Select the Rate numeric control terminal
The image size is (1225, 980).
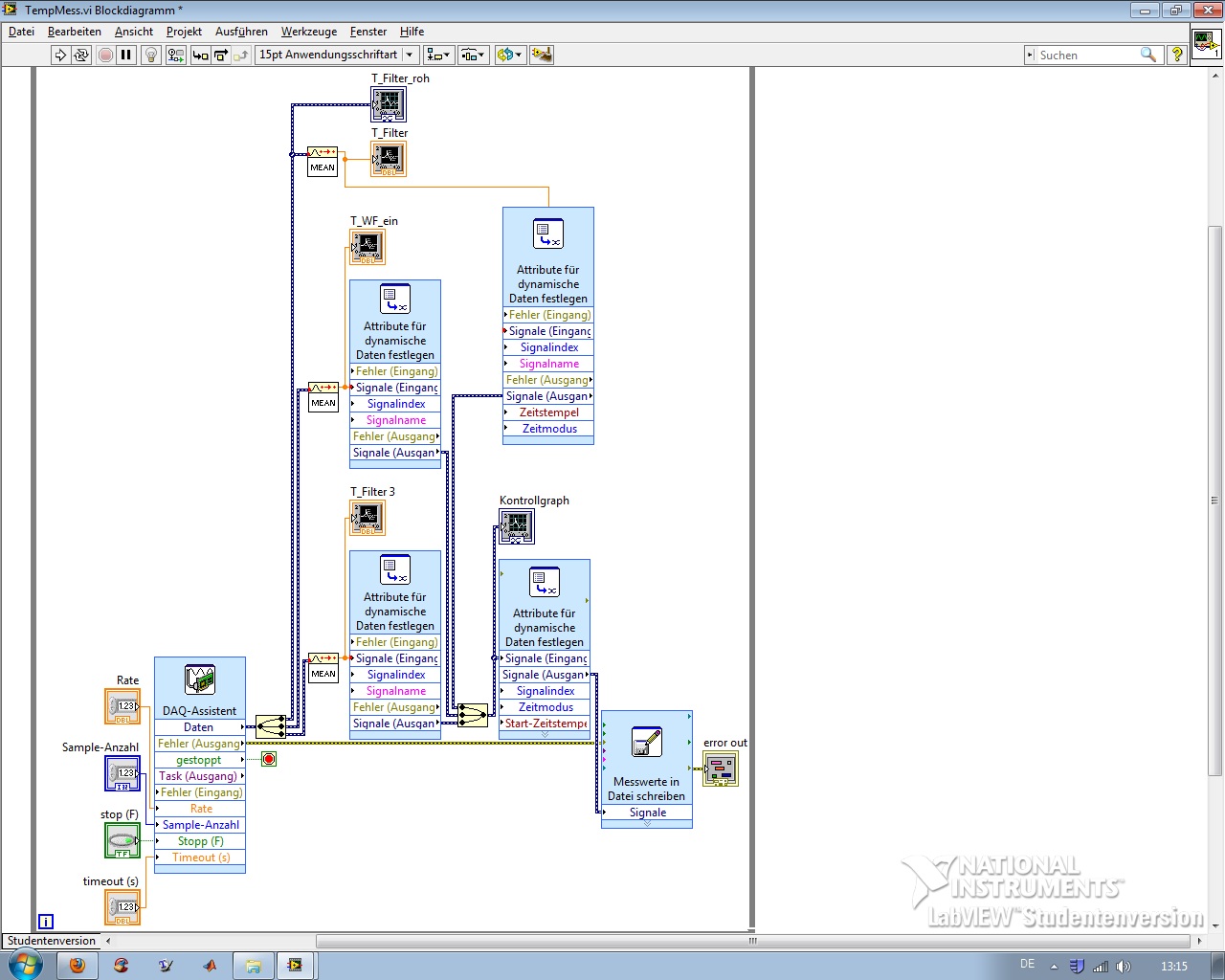(122, 706)
